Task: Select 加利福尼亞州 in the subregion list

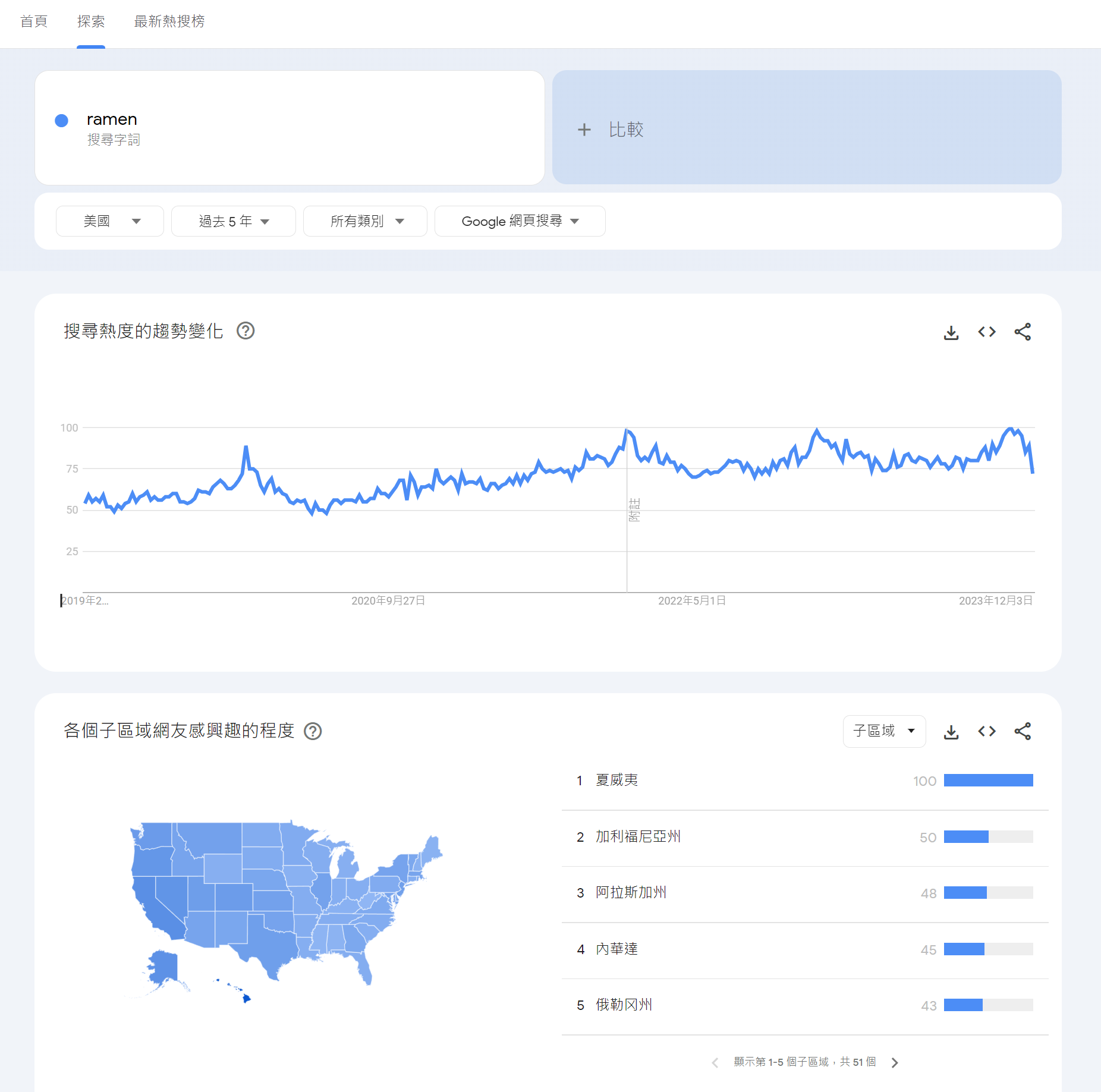Action: point(638,837)
